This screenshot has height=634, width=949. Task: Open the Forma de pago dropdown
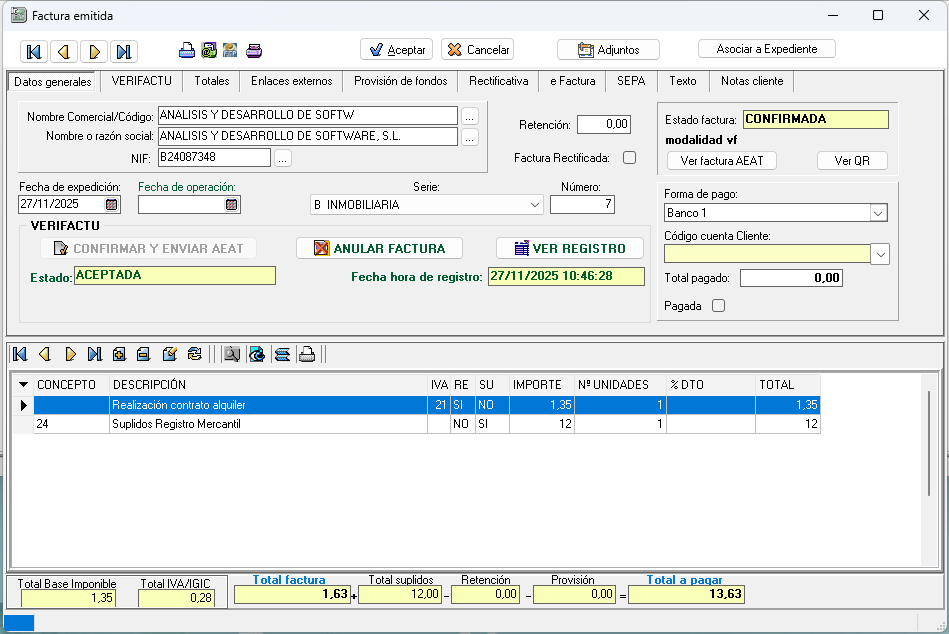pos(877,213)
